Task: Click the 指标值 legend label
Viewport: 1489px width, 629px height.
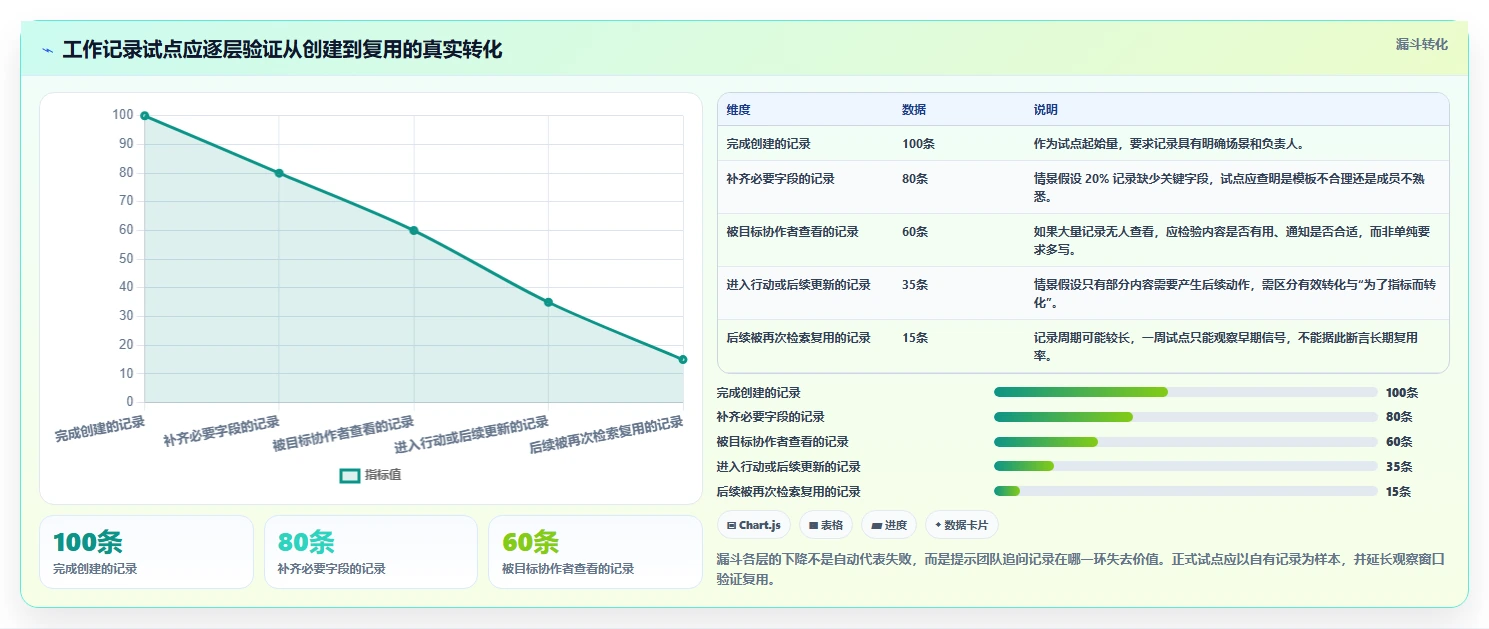Action: (383, 476)
